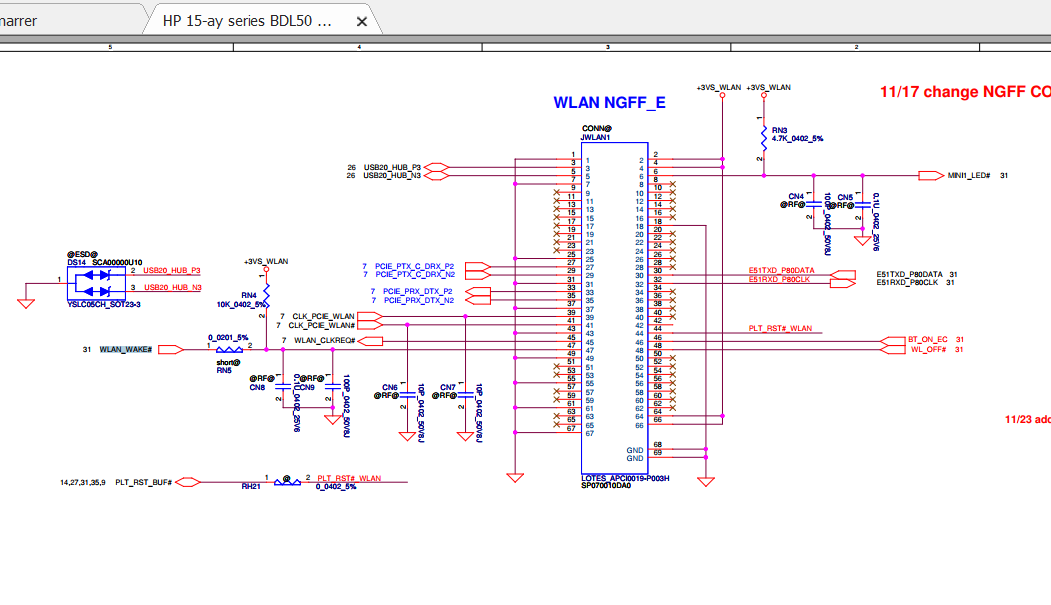Select the JWLAN1 connector label
1051x605 pixels.
click(595, 137)
